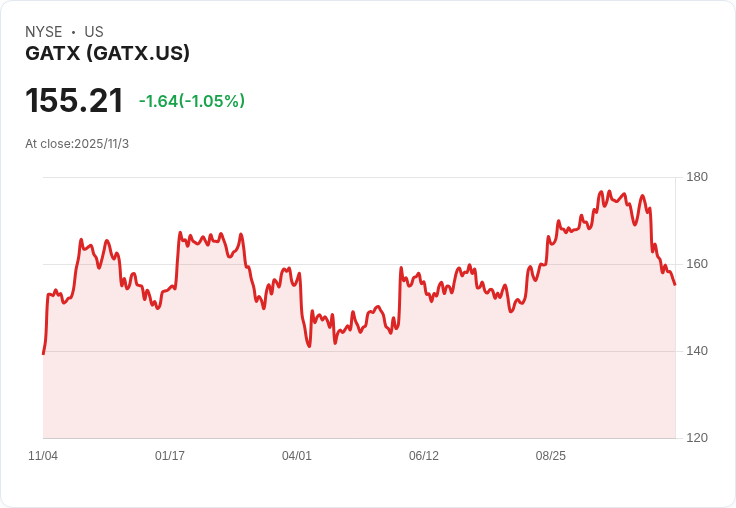Image resolution: width=736 pixels, height=508 pixels.
Task: Click the chart line's highest peak near 177
Action: pyautogui.click(x=609, y=191)
